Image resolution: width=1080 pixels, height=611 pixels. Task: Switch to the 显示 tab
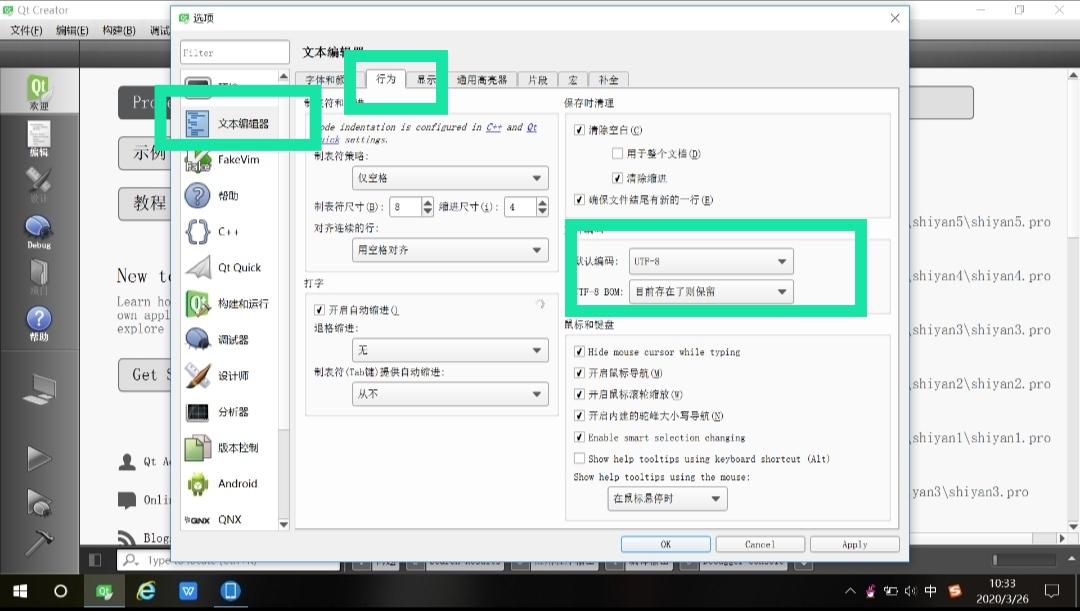coord(426,80)
